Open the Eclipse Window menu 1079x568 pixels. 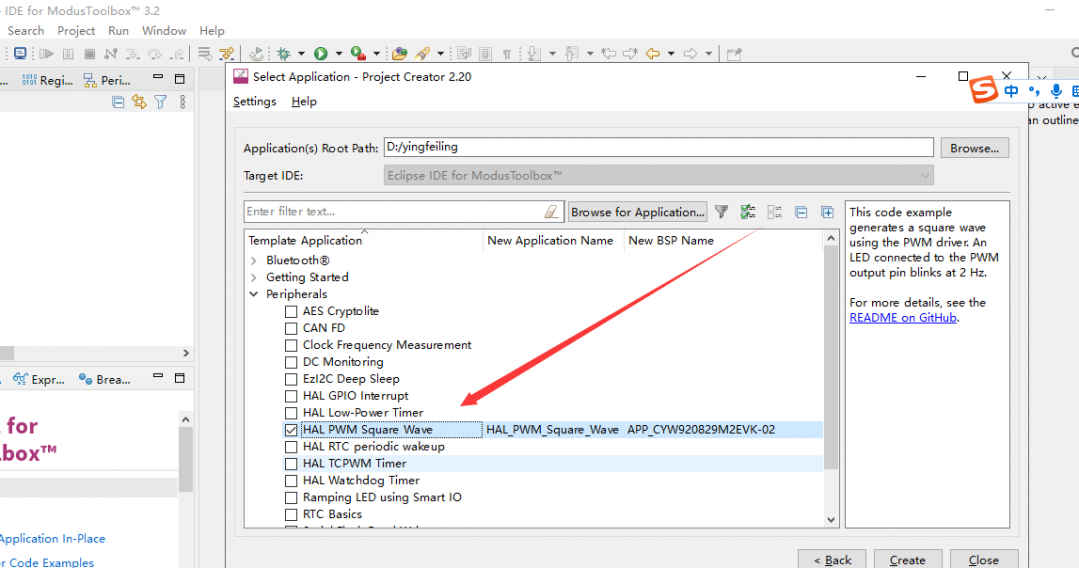(x=164, y=31)
